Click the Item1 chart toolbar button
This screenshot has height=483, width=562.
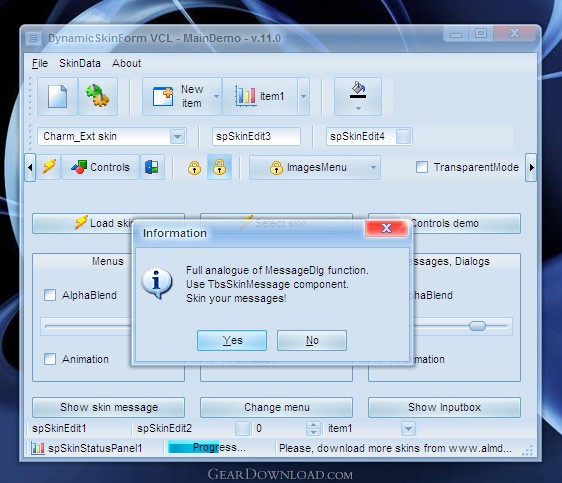(x=260, y=96)
